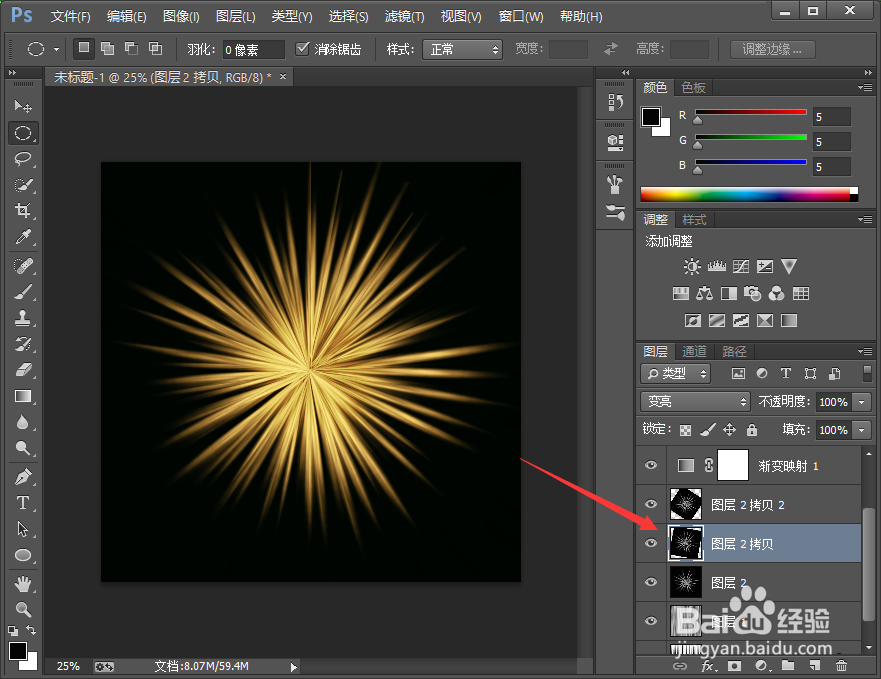The image size is (881, 679).
Task: Open the 图像(I) menu
Action: coord(181,16)
